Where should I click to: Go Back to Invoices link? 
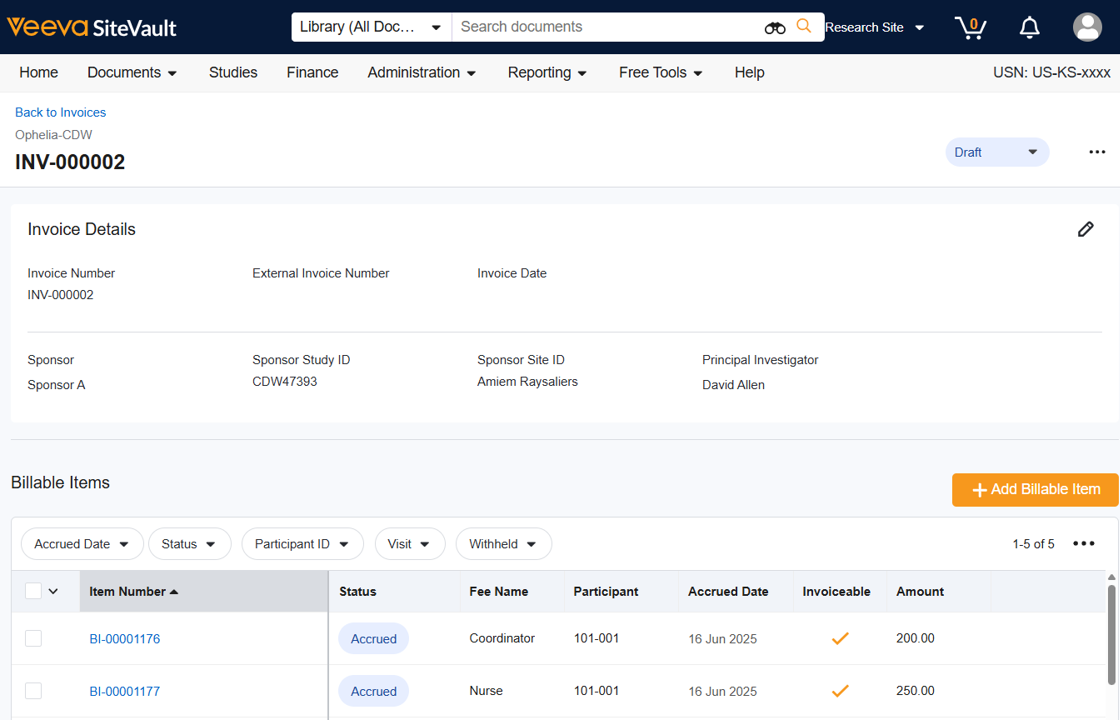coord(60,112)
